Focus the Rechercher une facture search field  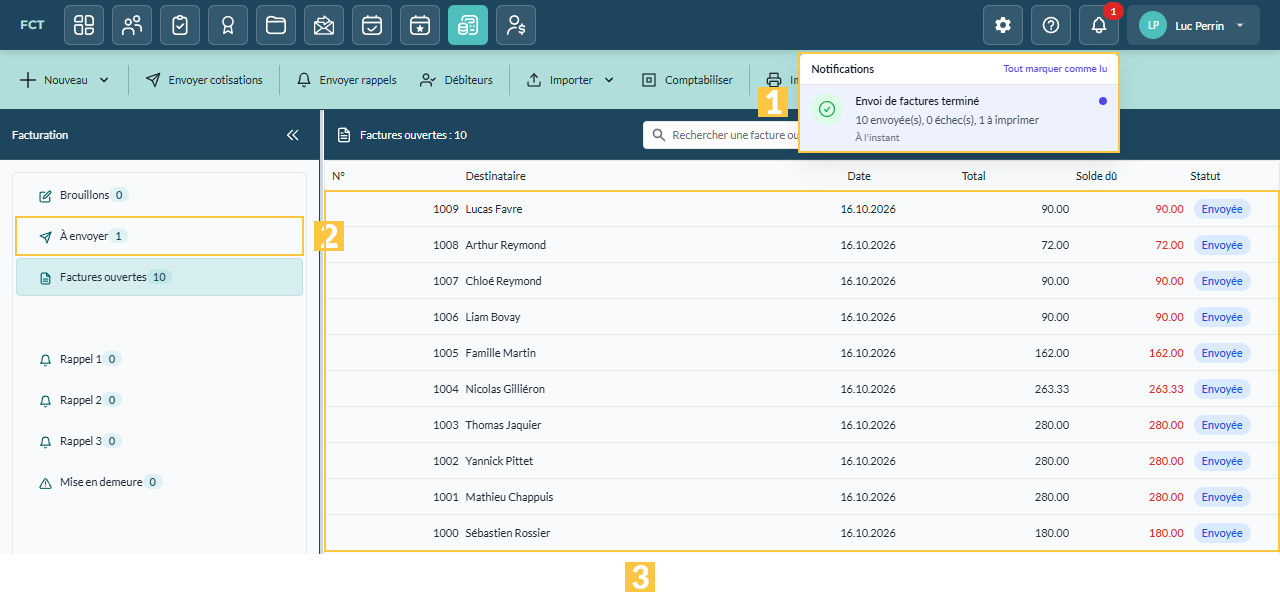(721, 135)
